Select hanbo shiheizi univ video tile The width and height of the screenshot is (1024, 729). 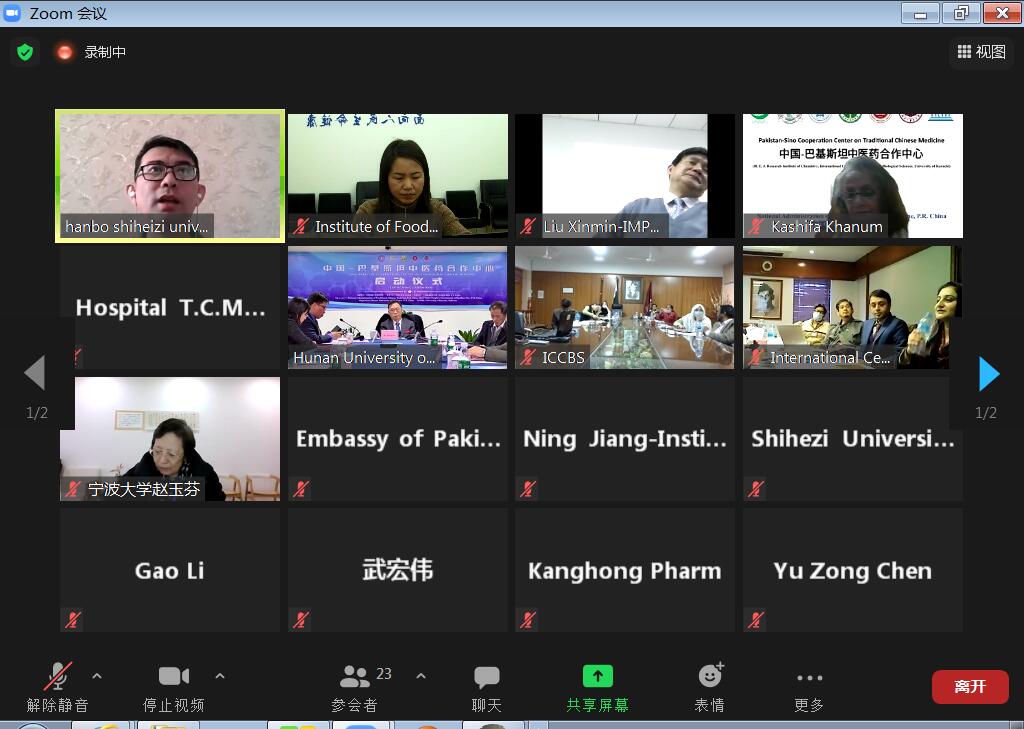click(x=170, y=176)
